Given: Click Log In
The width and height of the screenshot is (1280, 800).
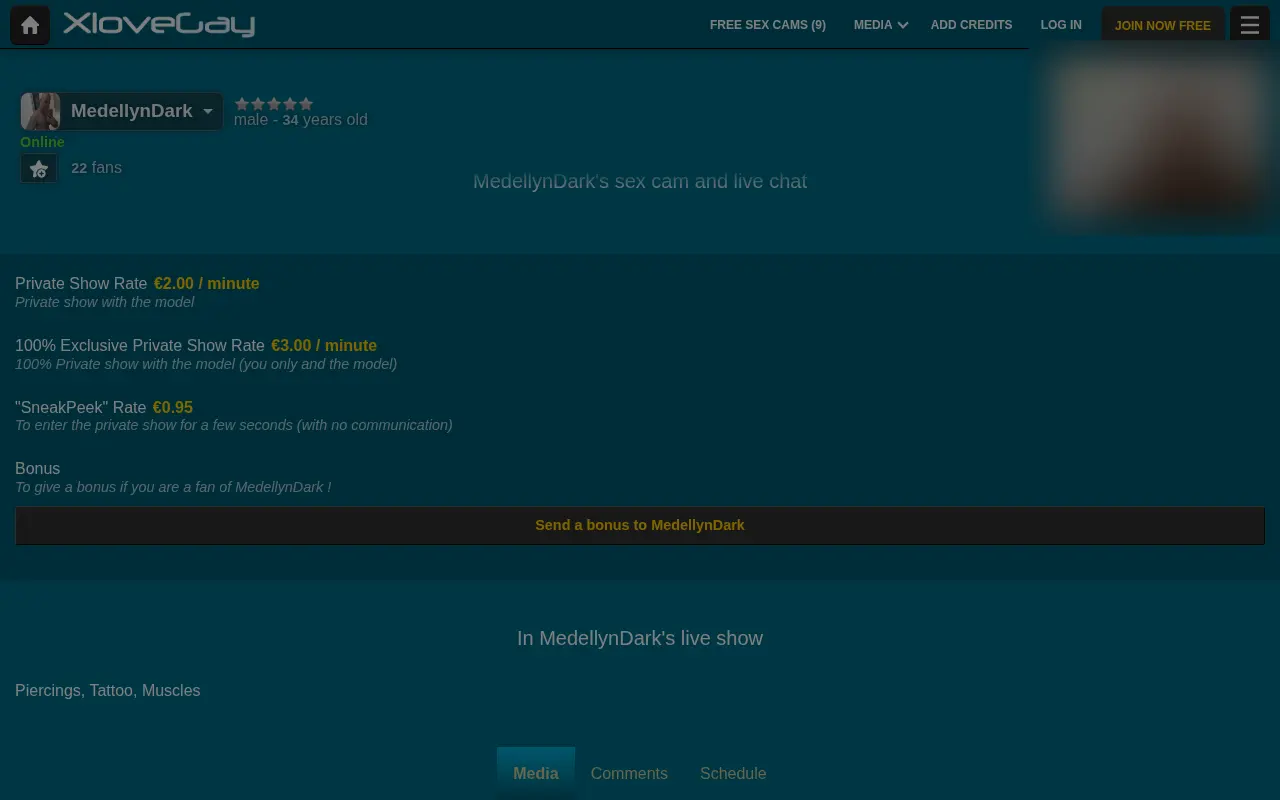Looking at the screenshot, I should [1061, 25].
